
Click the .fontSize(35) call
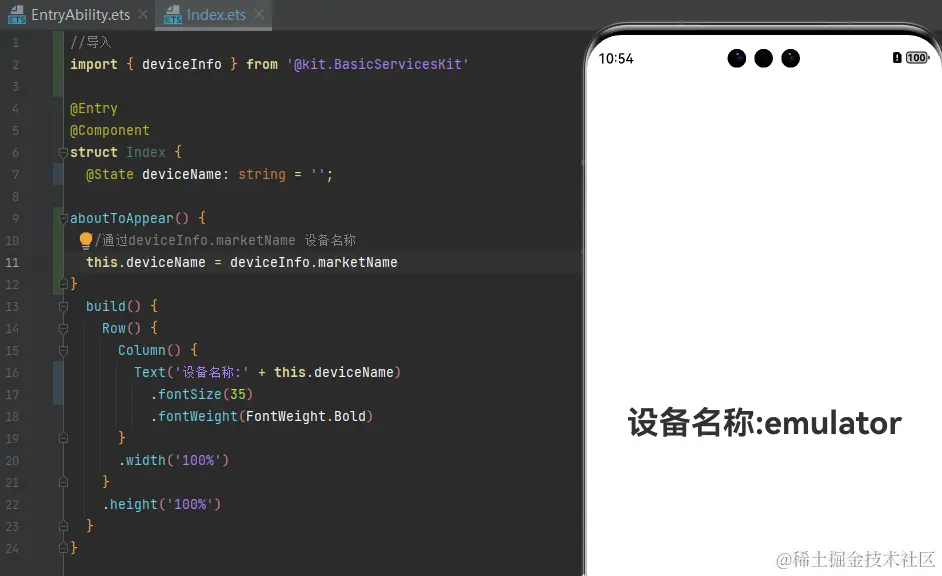pyautogui.click(x=202, y=395)
